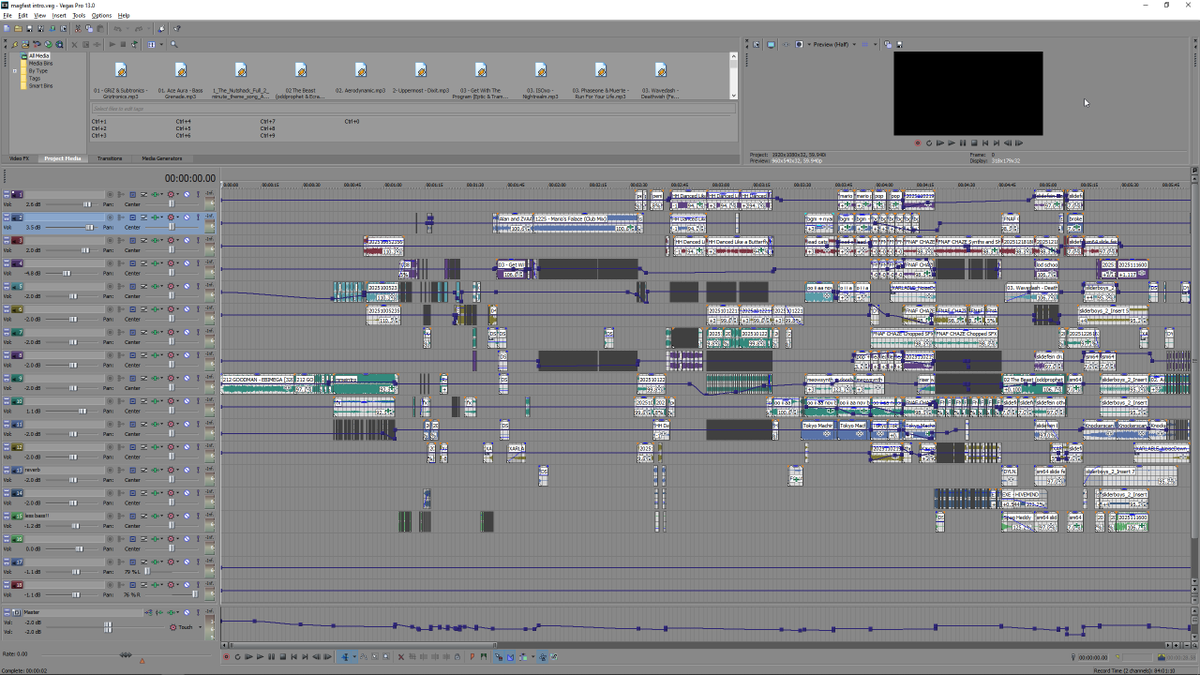Click Pause in the timeline transport bar
1200x675 pixels.
(272, 657)
